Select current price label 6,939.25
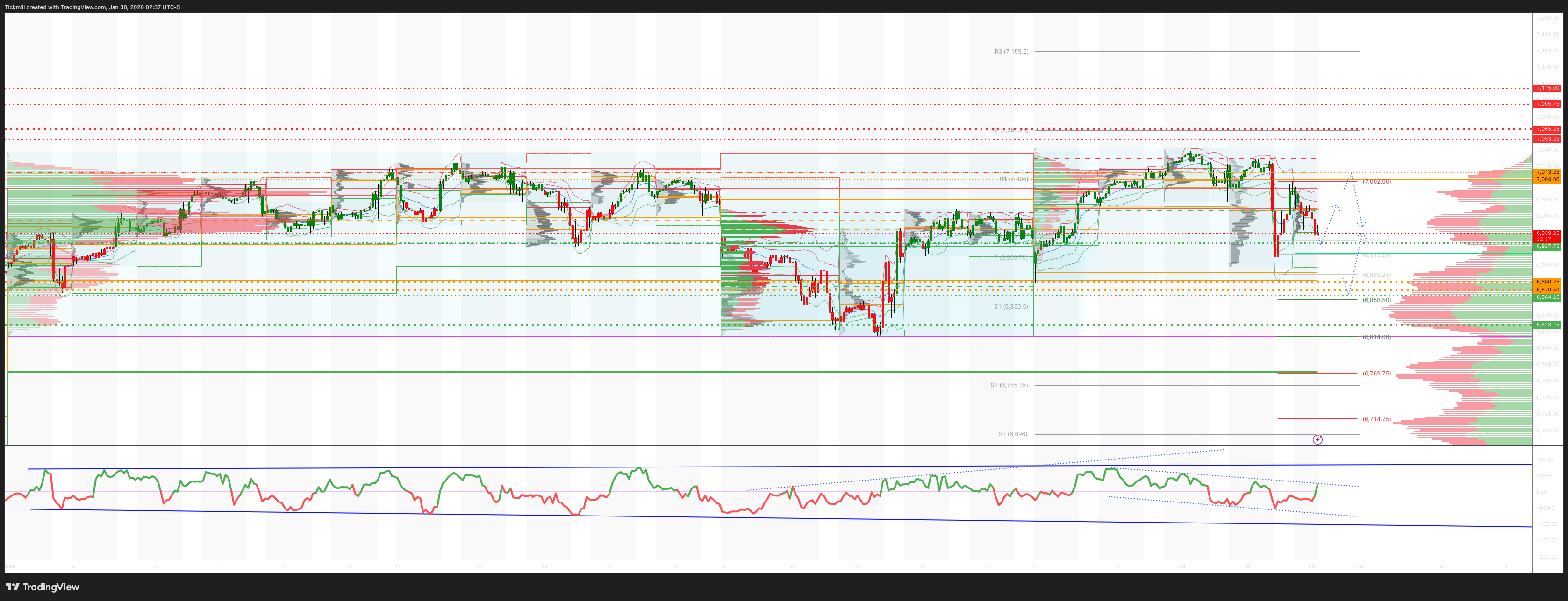The height and width of the screenshot is (601, 1568). [1547, 233]
